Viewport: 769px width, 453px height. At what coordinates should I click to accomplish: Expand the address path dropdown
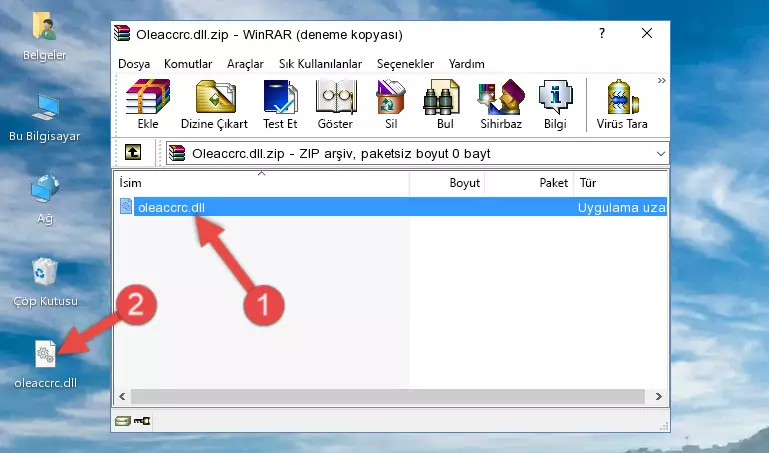pos(661,154)
